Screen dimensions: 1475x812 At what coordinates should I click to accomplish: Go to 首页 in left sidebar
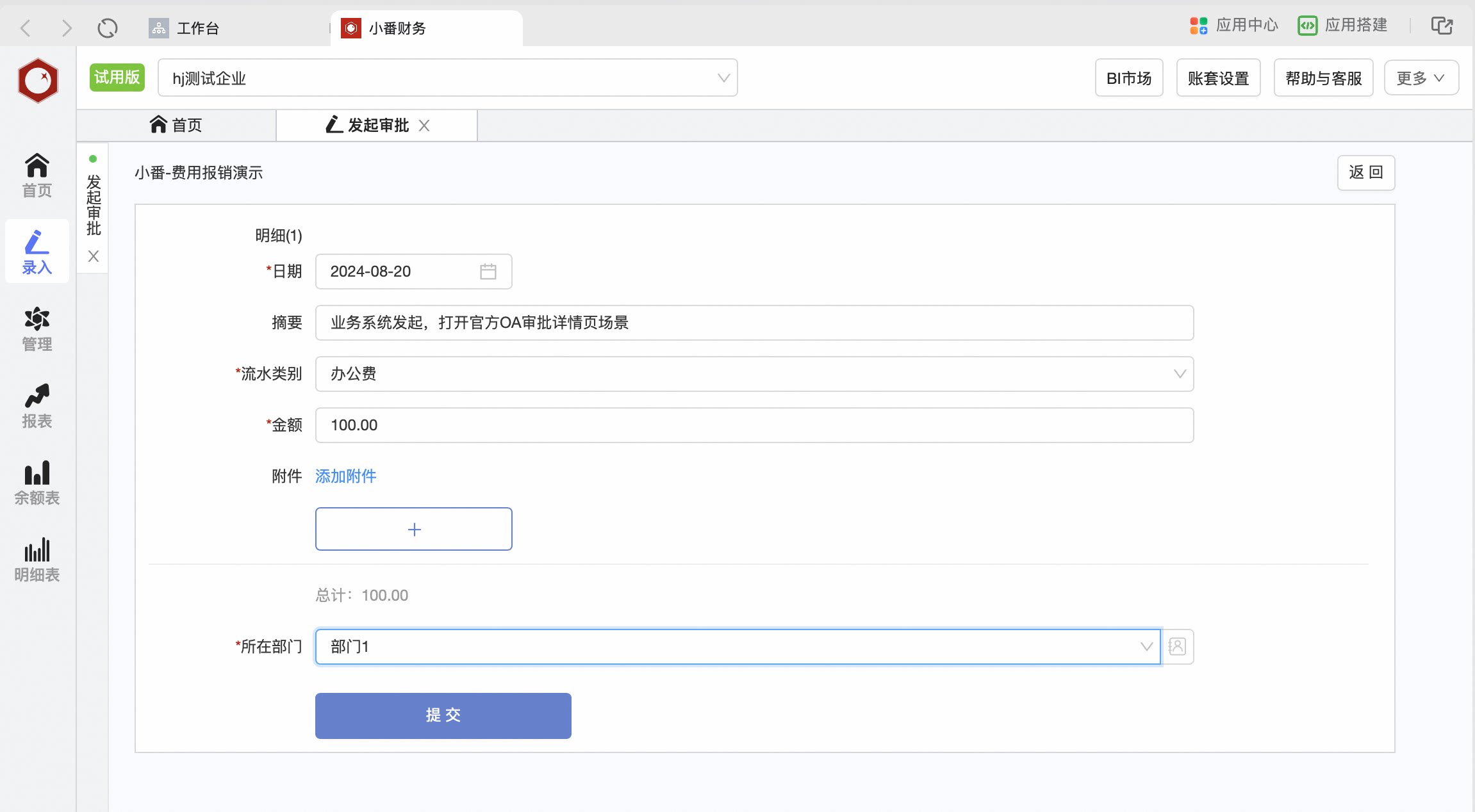pos(37,175)
